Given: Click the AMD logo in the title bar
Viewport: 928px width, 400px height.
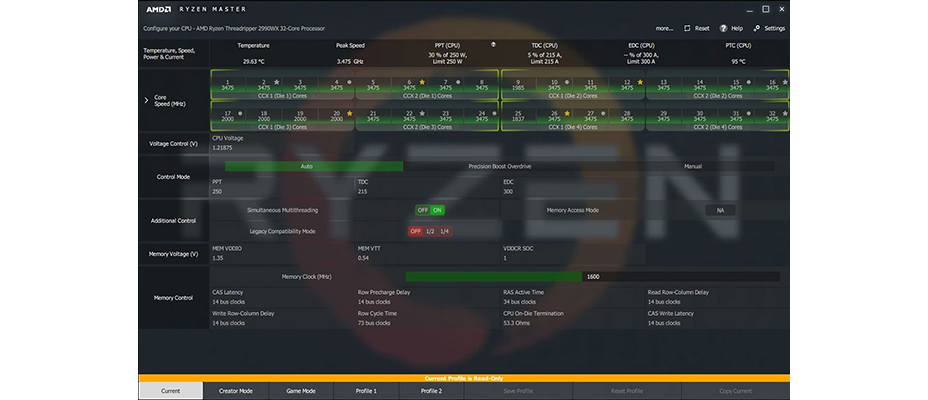Looking at the screenshot, I should point(159,9).
